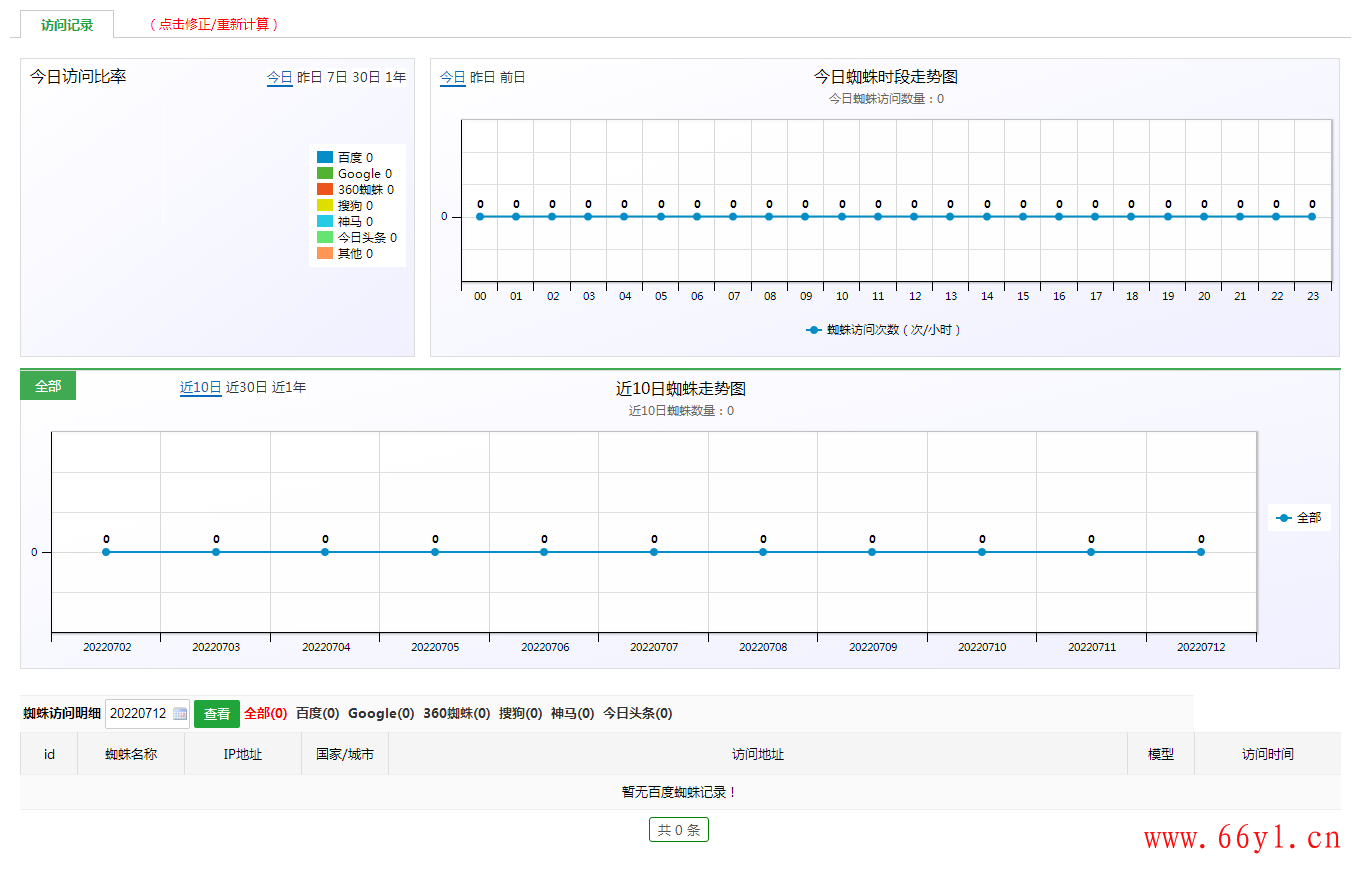Select 1年 range for visit ratio
Viewport: 1361px width, 869px height.
coord(396,77)
